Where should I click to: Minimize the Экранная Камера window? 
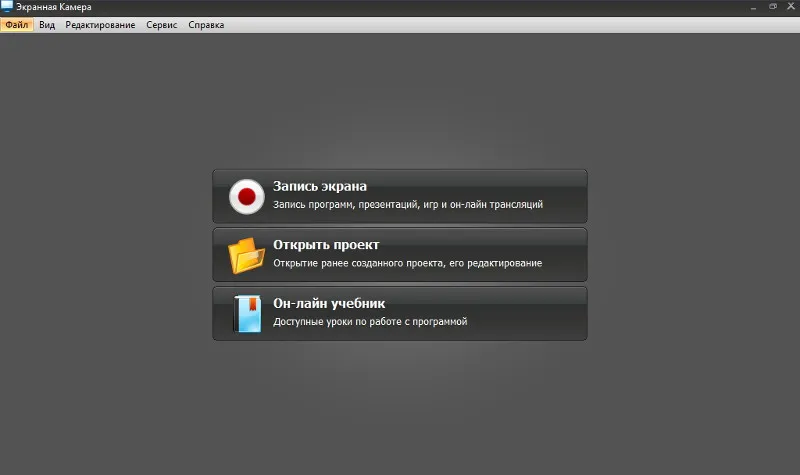[753, 7]
